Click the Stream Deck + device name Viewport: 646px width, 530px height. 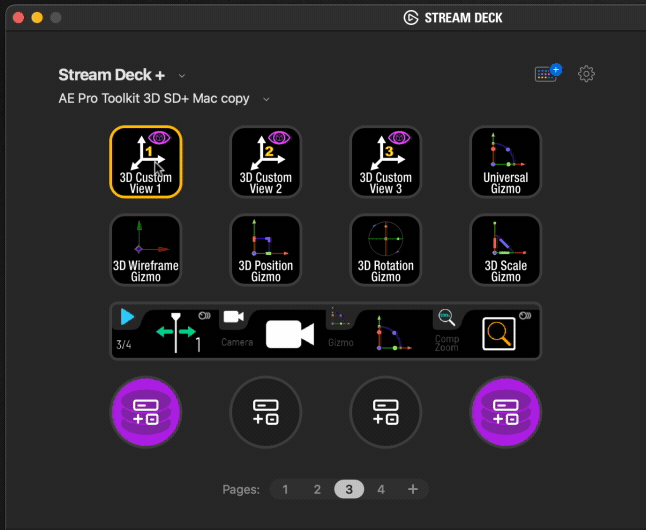point(112,75)
